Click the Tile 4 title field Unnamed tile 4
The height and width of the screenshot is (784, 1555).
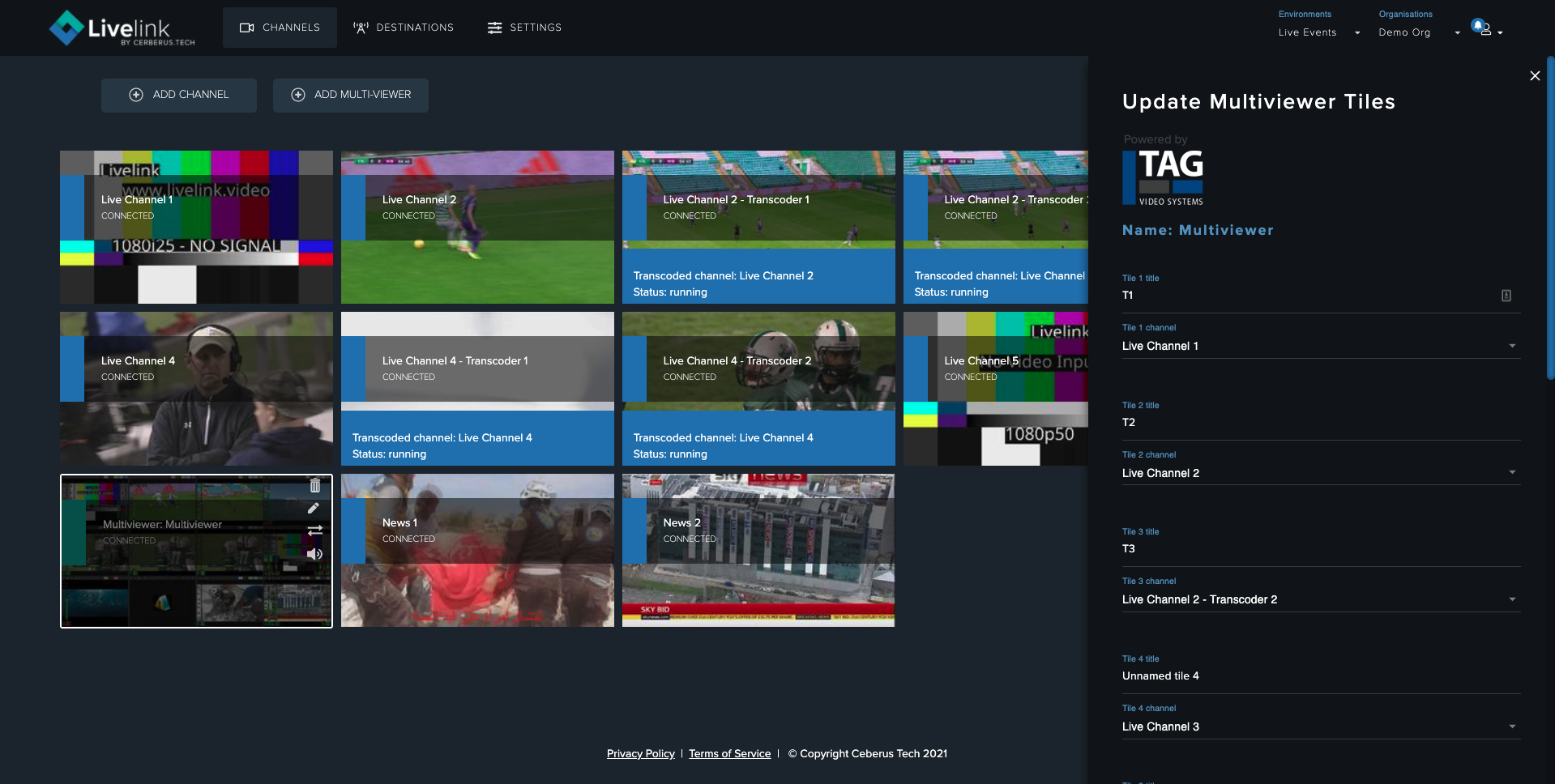tap(1321, 676)
